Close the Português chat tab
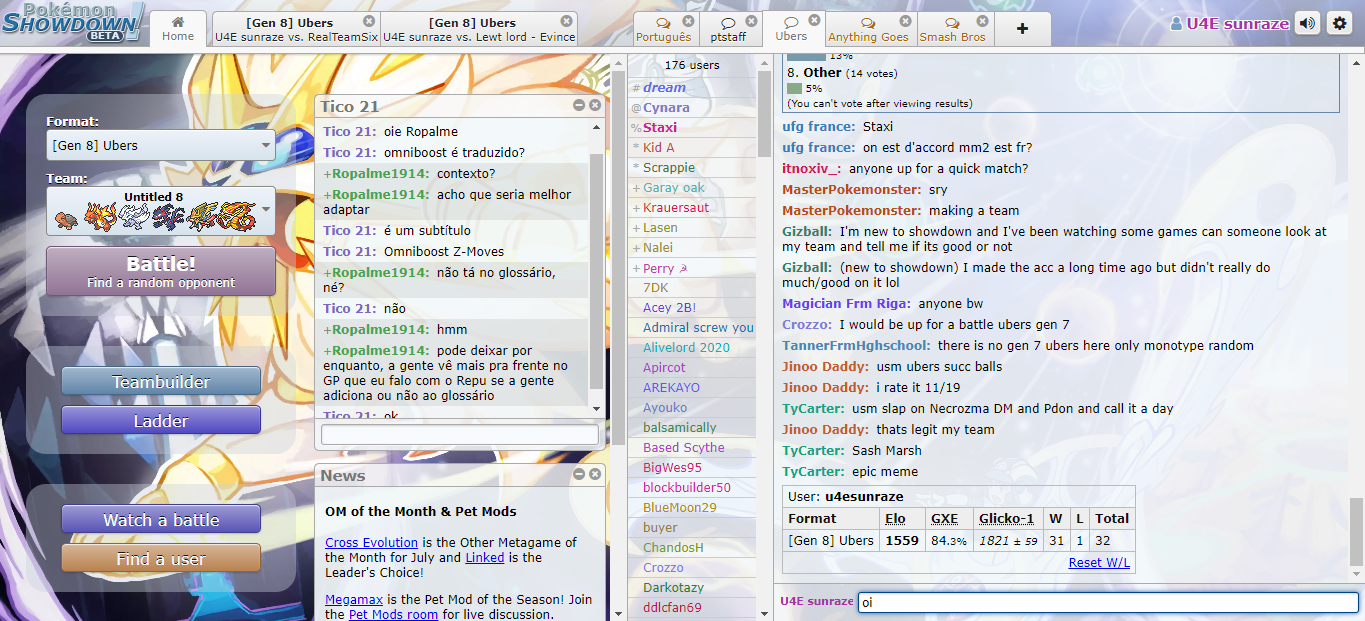This screenshot has height=621, width=1365. coord(688,21)
